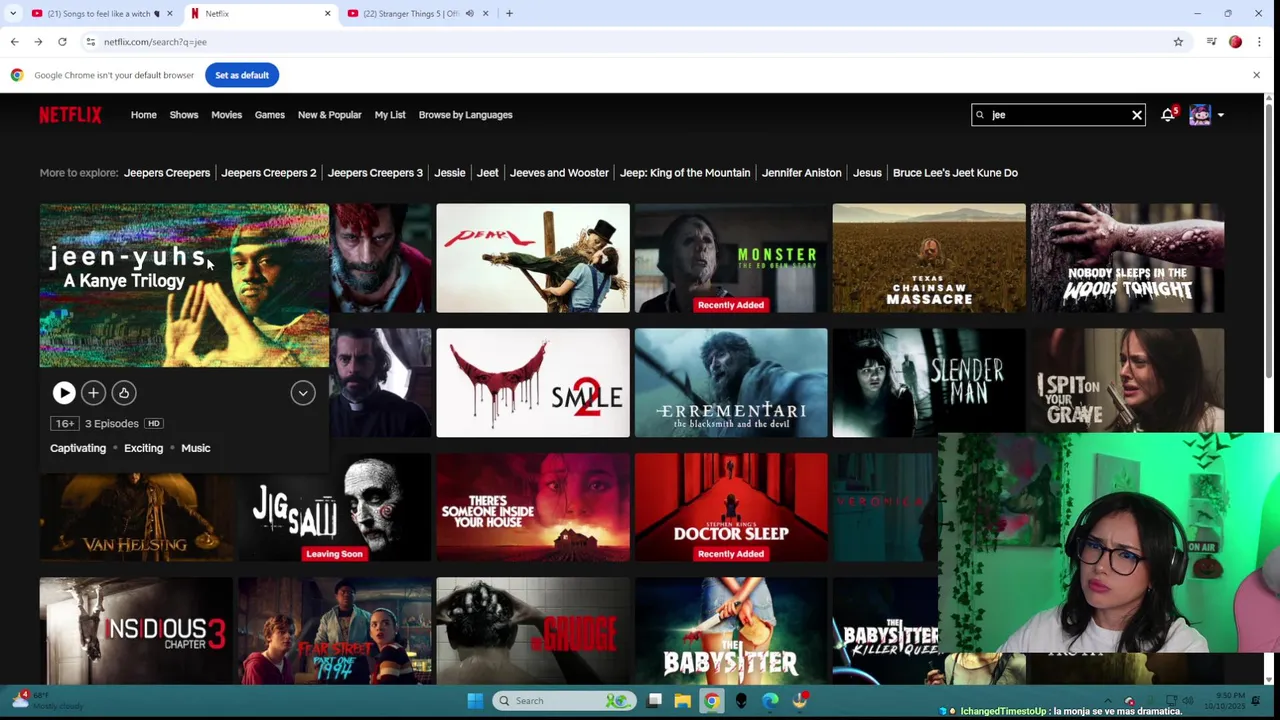The height and width of the screenshot is (720, 1280).
Task: Explore Jeepers Creepers suggestion
Action: pos(167,173)
